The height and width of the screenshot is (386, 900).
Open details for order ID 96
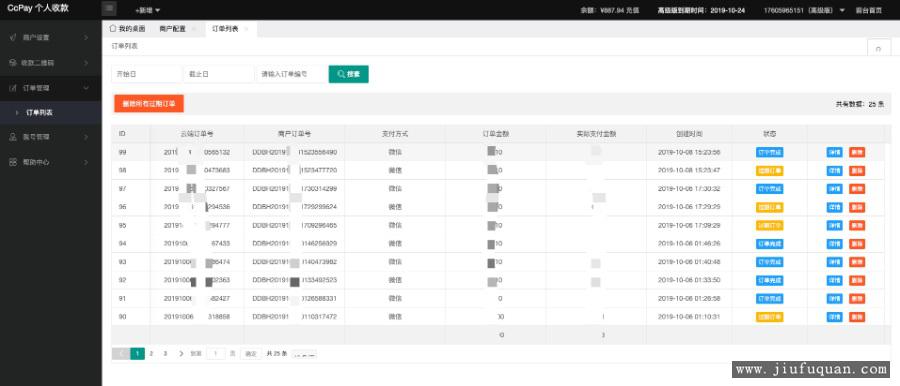[834, 207]
